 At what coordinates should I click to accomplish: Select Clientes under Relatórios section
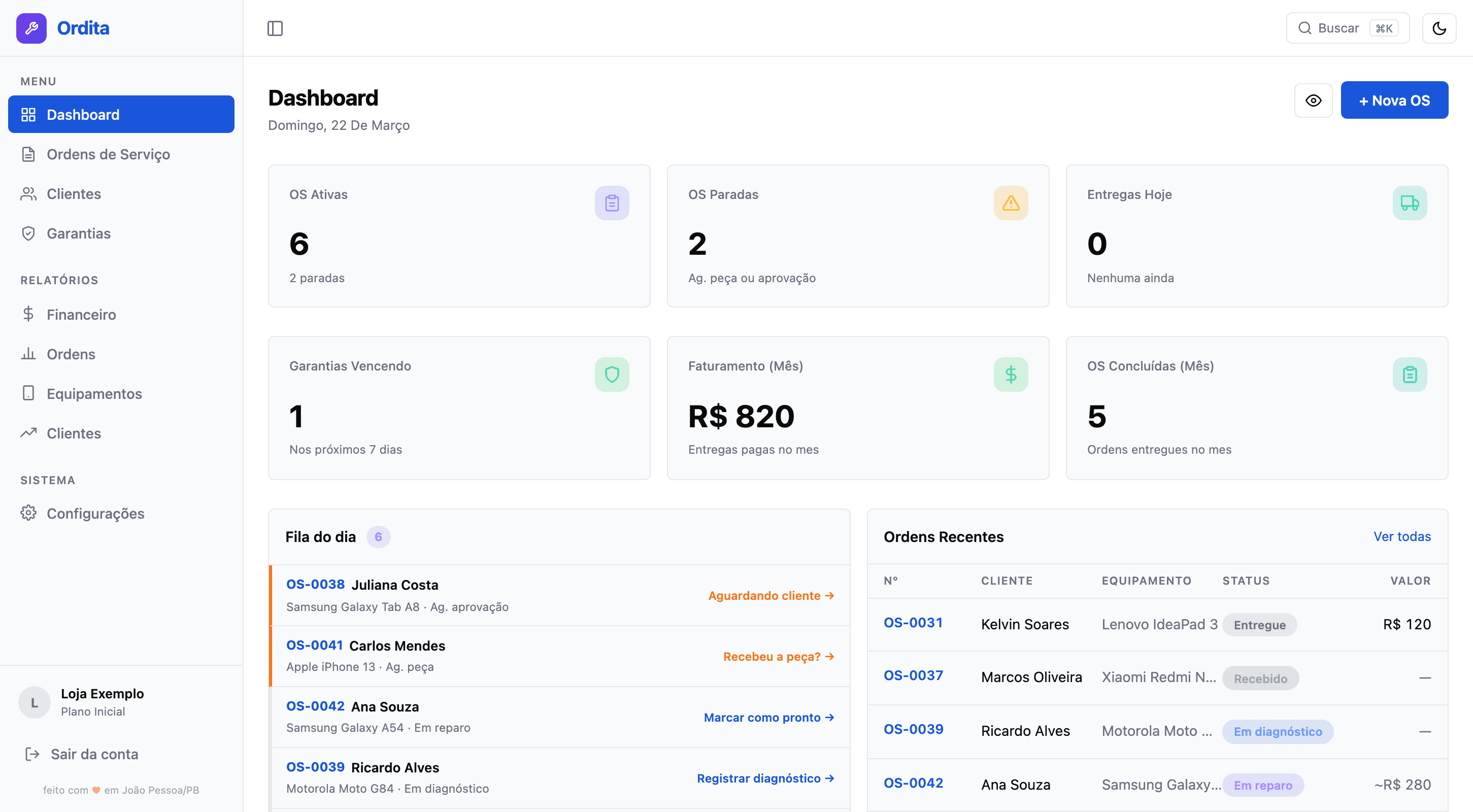tap(73, 433)
